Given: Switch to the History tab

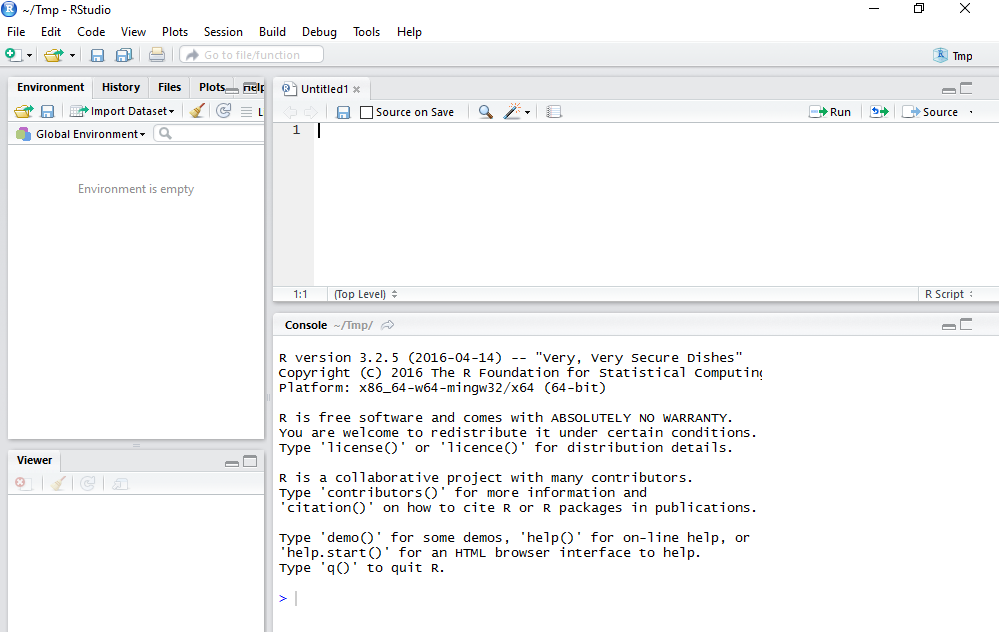Looking at the screenshot, I should click(x=120, y=87).
